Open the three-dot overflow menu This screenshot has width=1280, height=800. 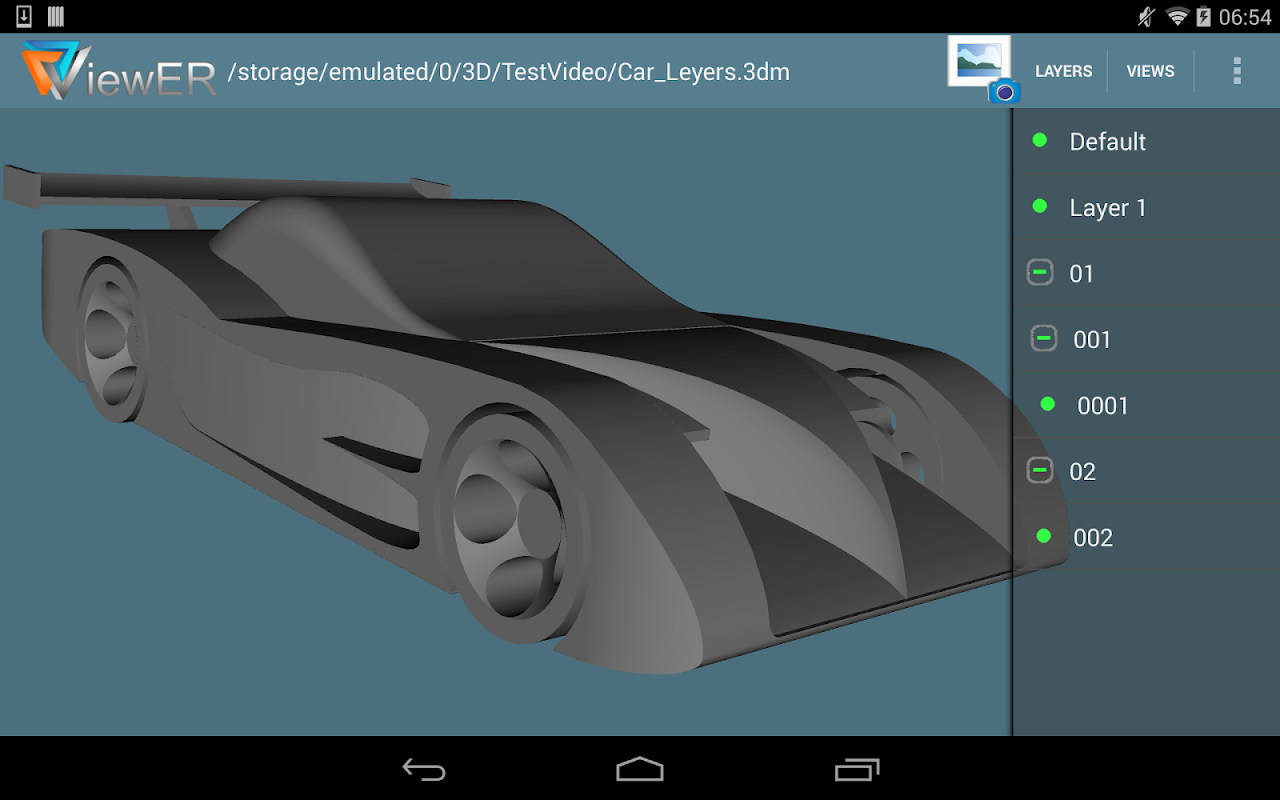tap(1237, 71)
